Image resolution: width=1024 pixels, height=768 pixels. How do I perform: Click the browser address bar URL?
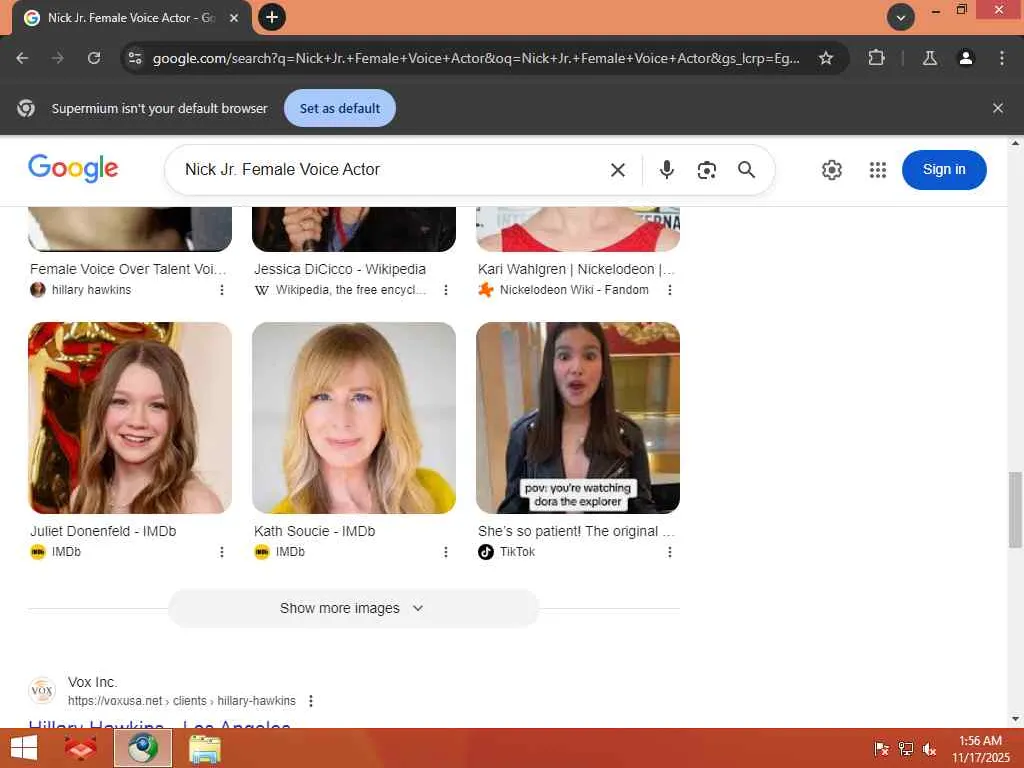click(x=475, y=58)
